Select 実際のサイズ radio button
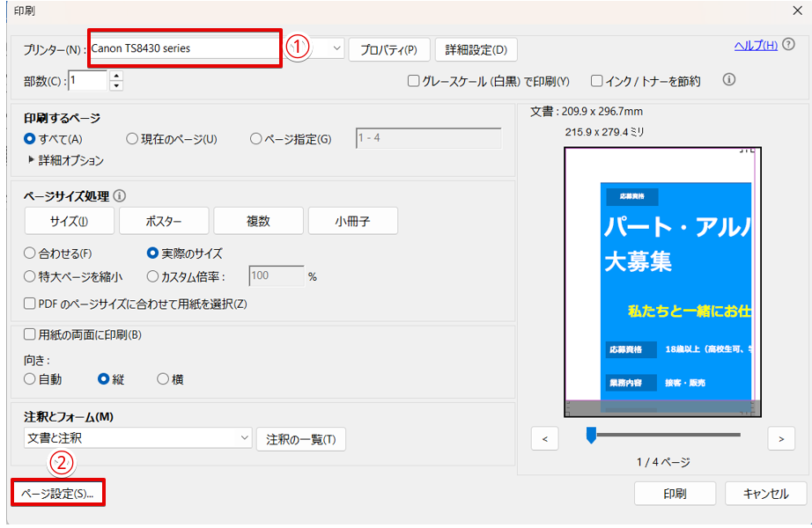812x528 pixels. 152,253
